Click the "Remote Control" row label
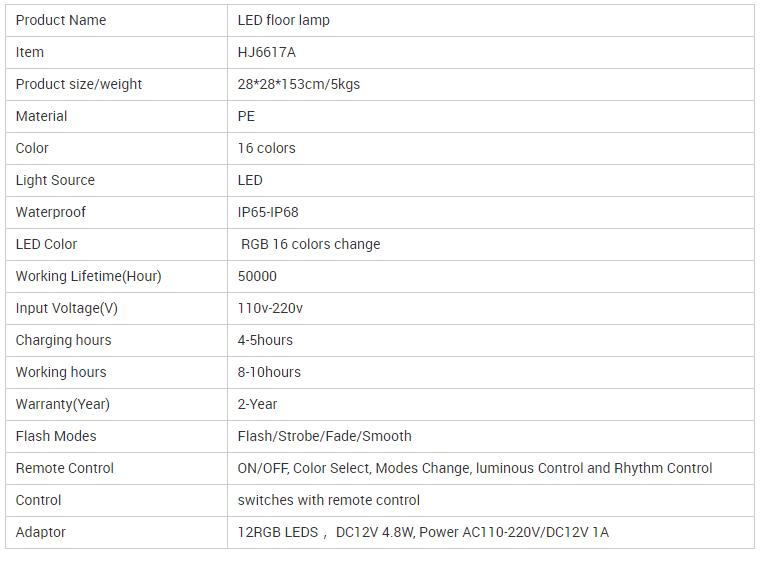Image resolution: width=765 pixels, height=561 pixels. tap(65, 468)
